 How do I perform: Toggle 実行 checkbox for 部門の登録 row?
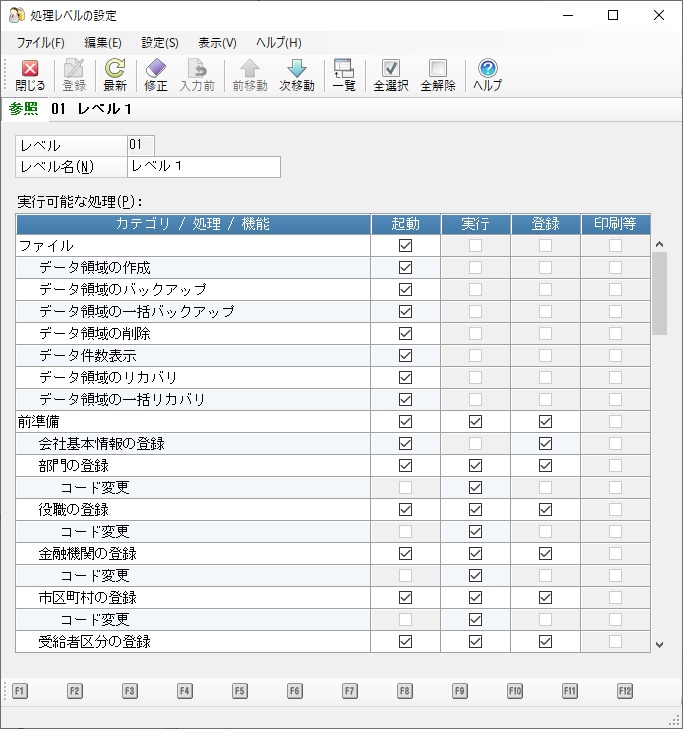(x=475, y=466)
